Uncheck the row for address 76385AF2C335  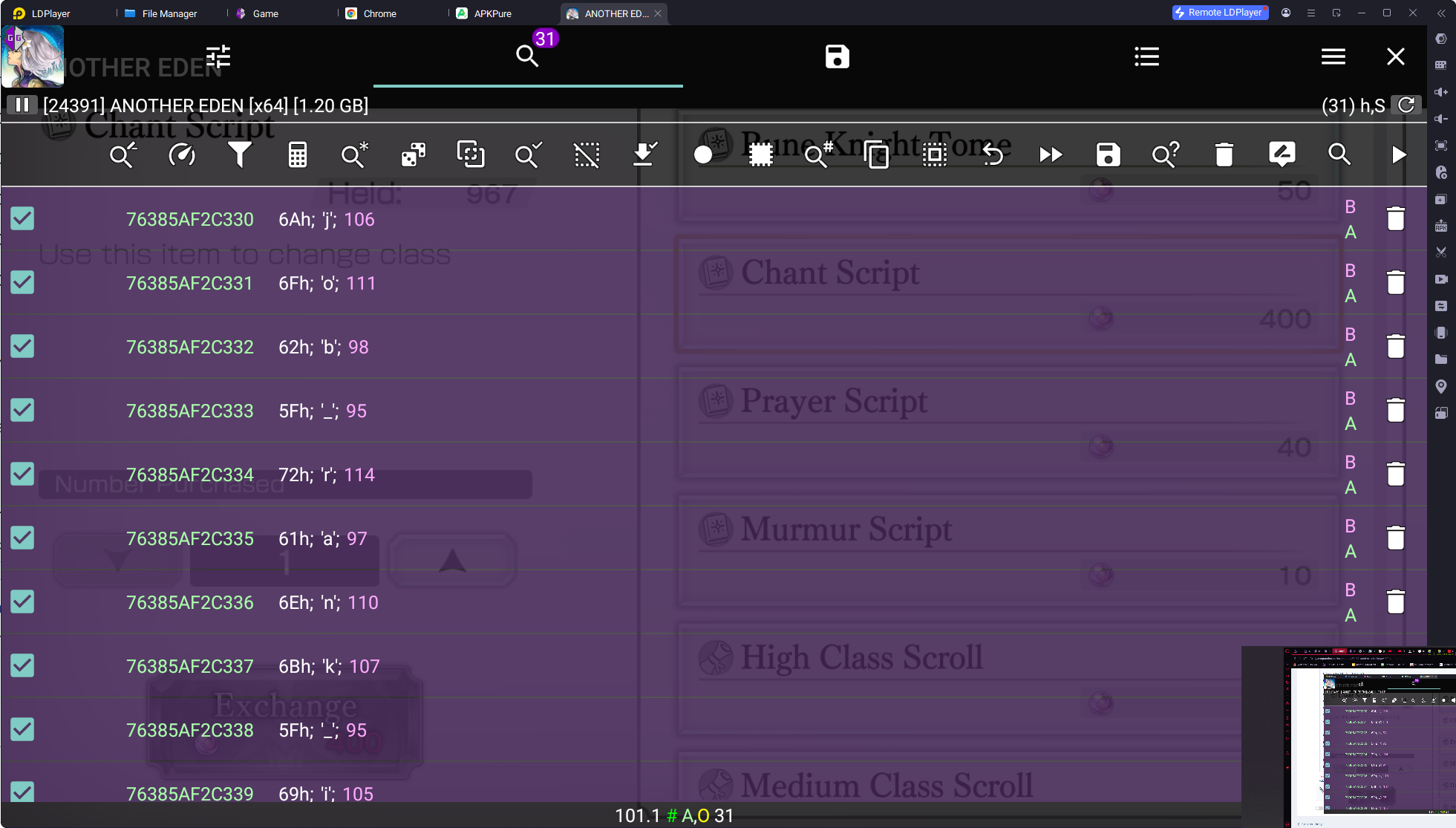pos(22,538)
